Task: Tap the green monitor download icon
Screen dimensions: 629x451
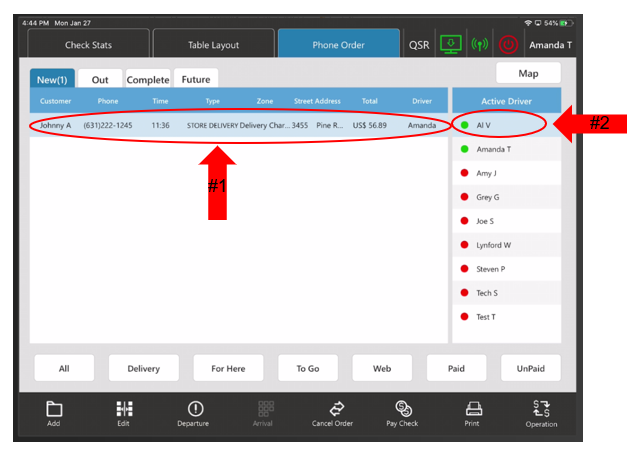Action: (450, 44)
